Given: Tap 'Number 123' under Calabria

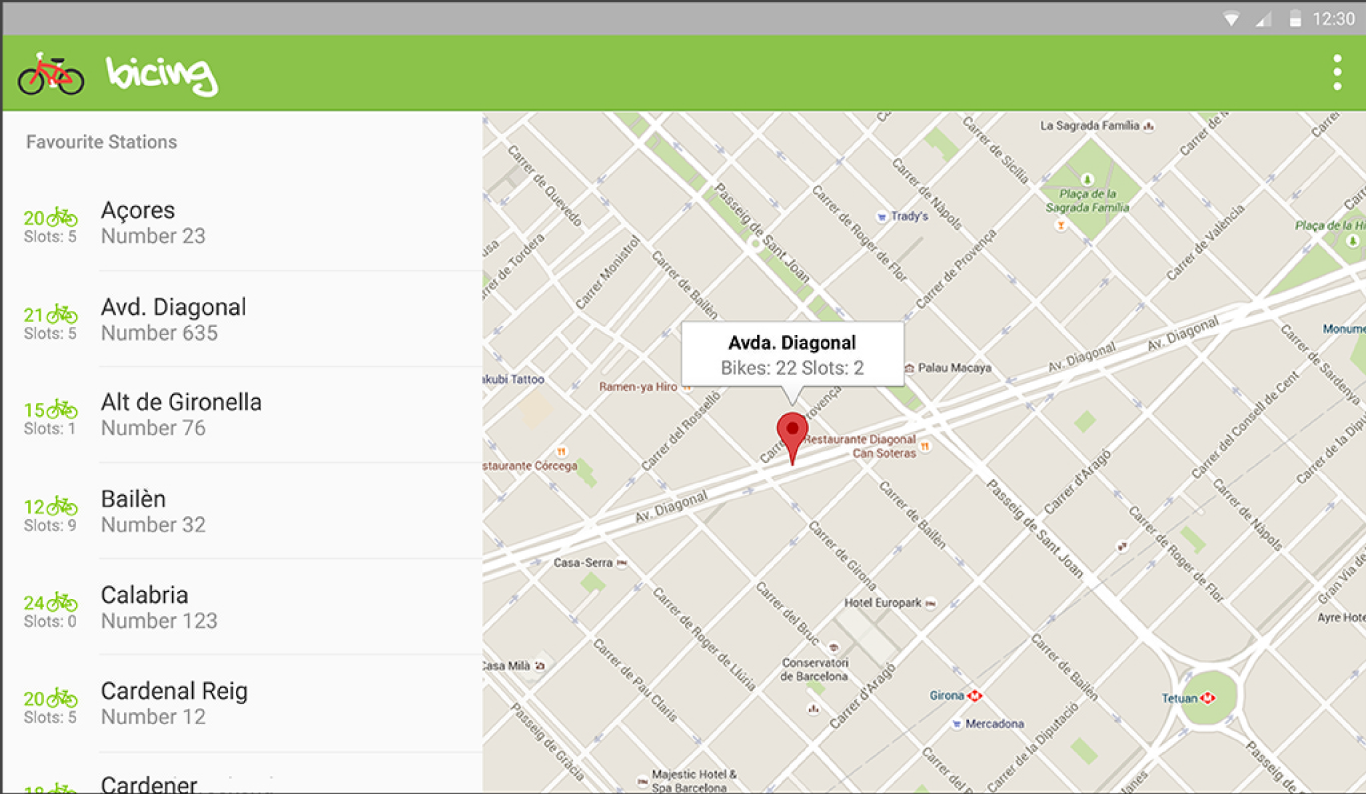Looking at the screenshot, I should [159, 621].
